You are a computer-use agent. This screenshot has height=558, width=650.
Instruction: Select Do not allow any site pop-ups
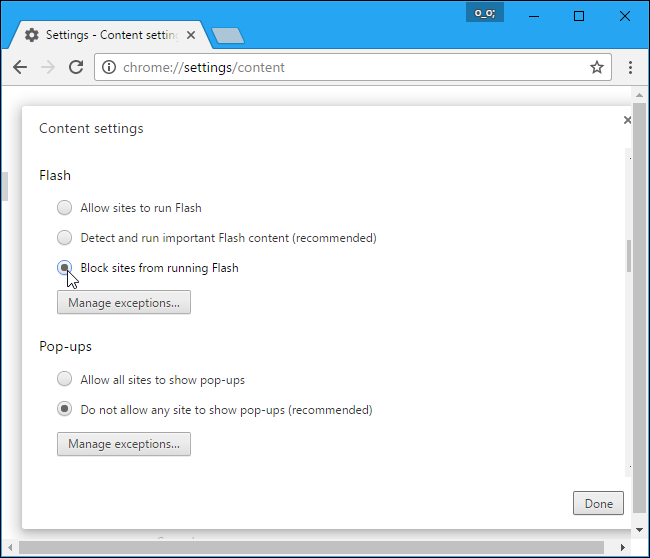[64, 409]
